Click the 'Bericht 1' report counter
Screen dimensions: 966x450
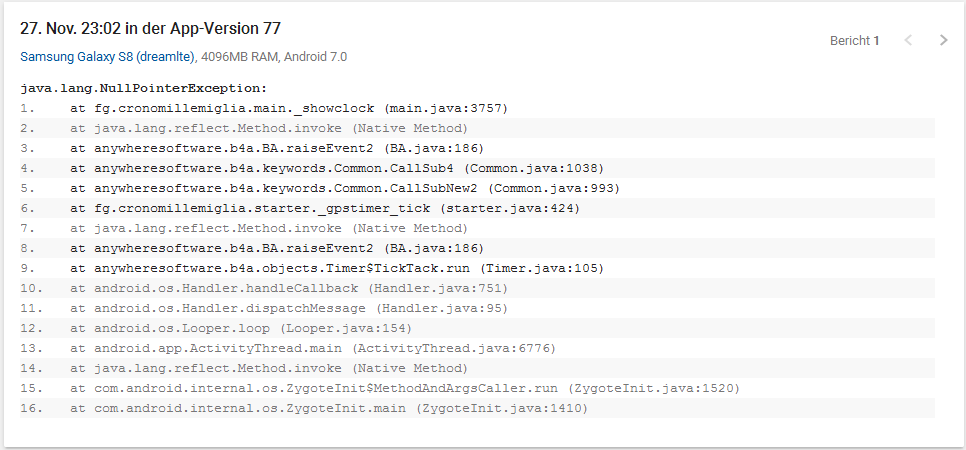click(x=854, y=41)
